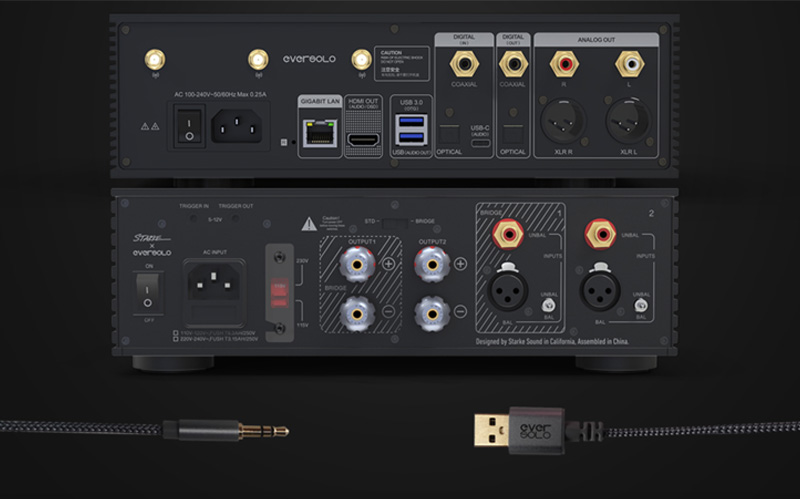Click the USB-C audio port
The image size is (800, 500).
[x=480, y=143]
